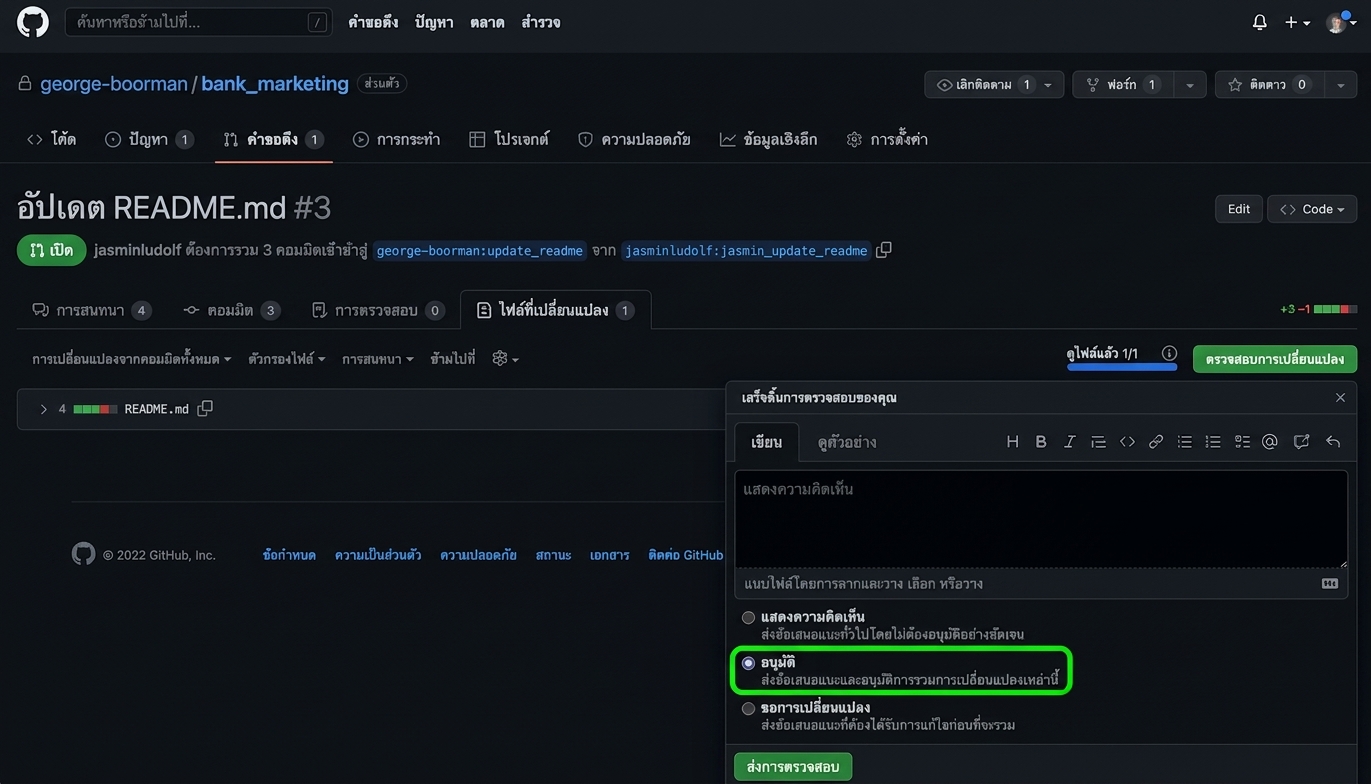Click the search box ค้นหาหรือข้ามไปที่
1371x784 pixels.
coord(198,22)
